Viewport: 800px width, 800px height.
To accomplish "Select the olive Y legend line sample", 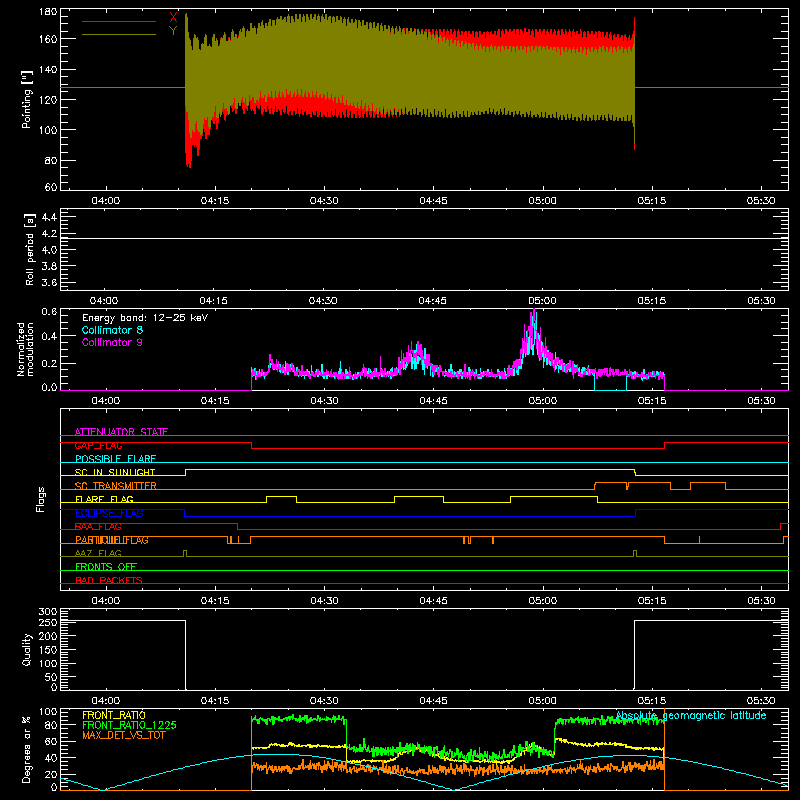I will [x=119, y=35].
